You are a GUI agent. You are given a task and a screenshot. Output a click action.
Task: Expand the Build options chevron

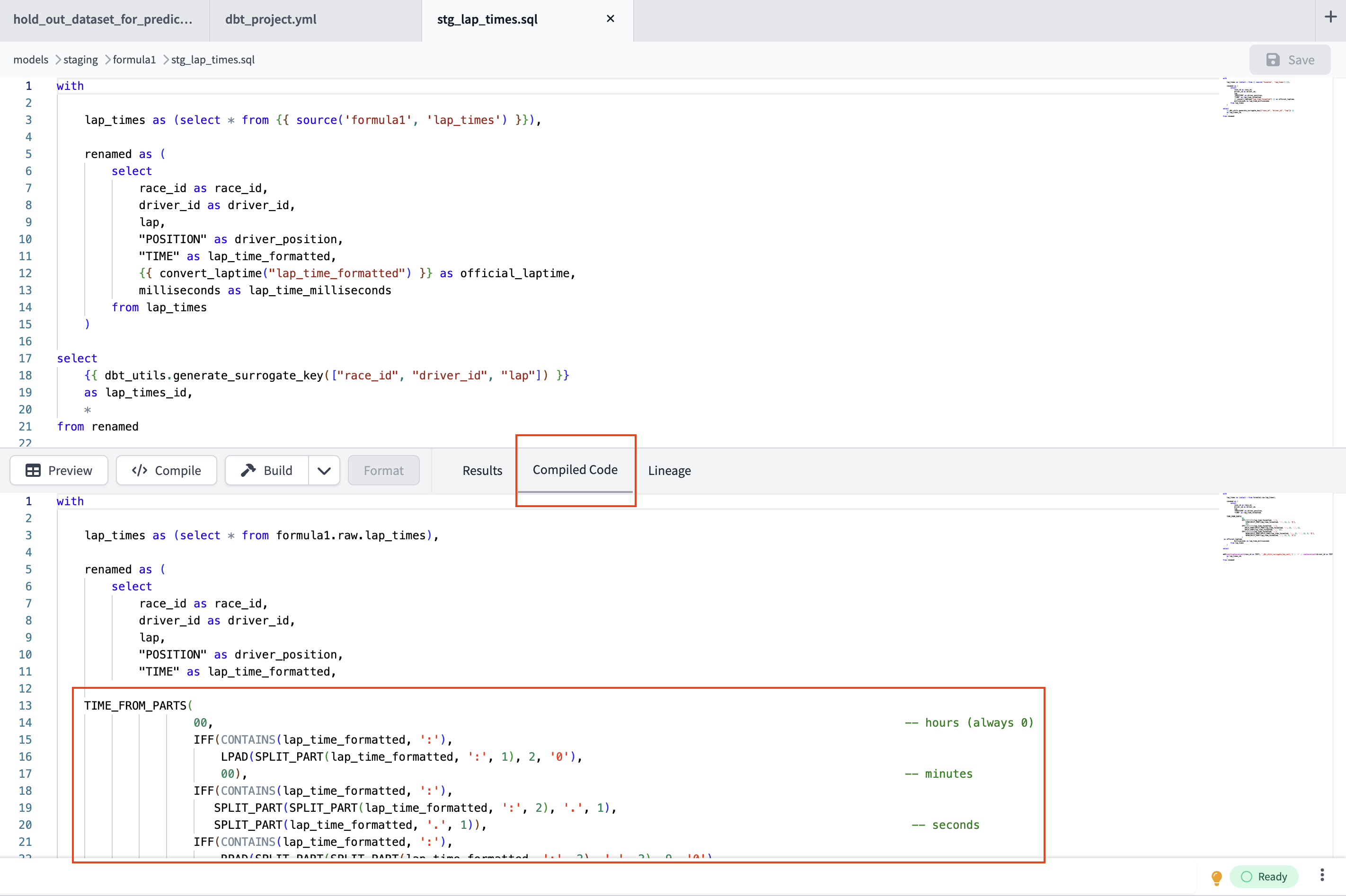[324, 470]
